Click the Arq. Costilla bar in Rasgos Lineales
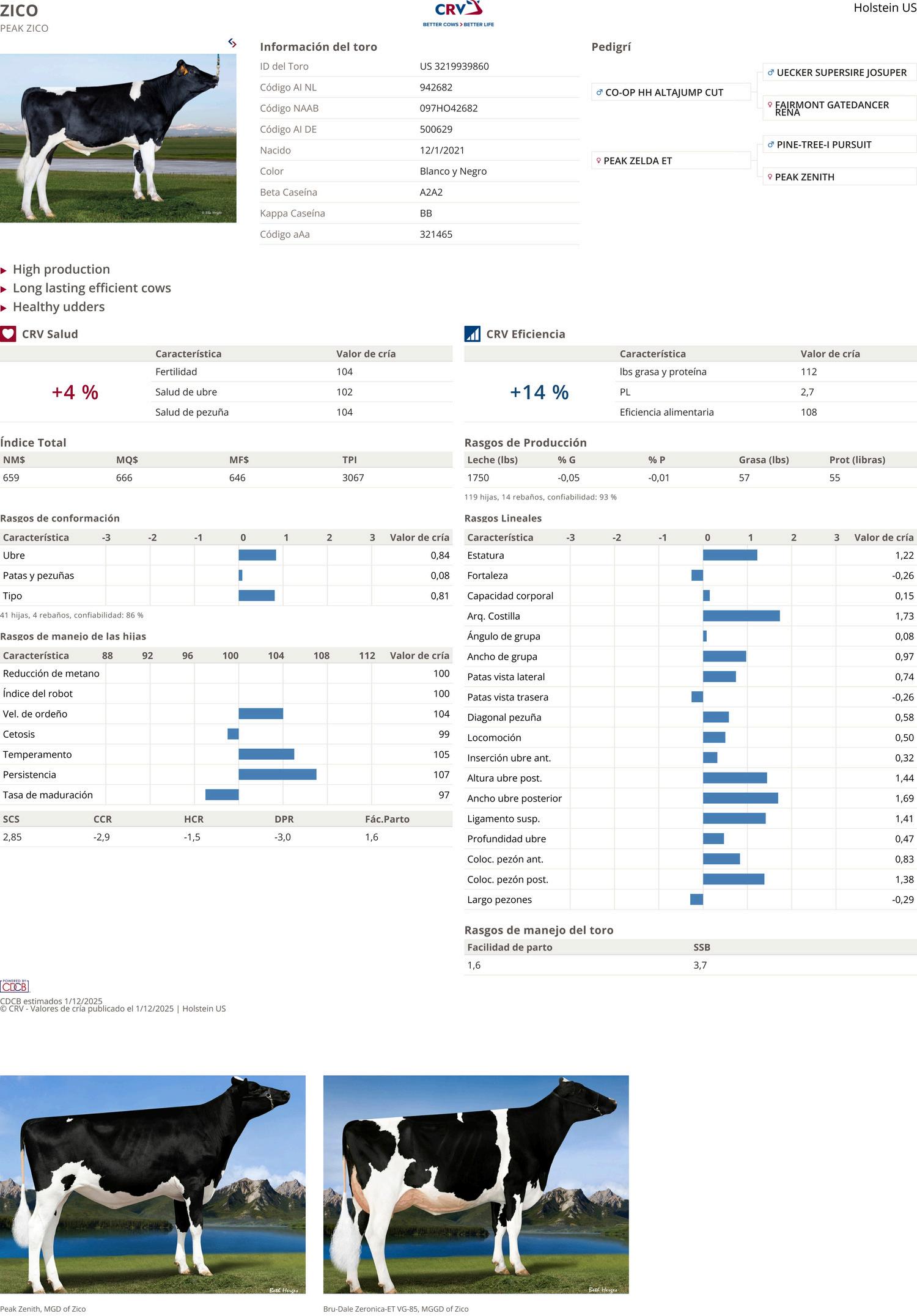 741,616
